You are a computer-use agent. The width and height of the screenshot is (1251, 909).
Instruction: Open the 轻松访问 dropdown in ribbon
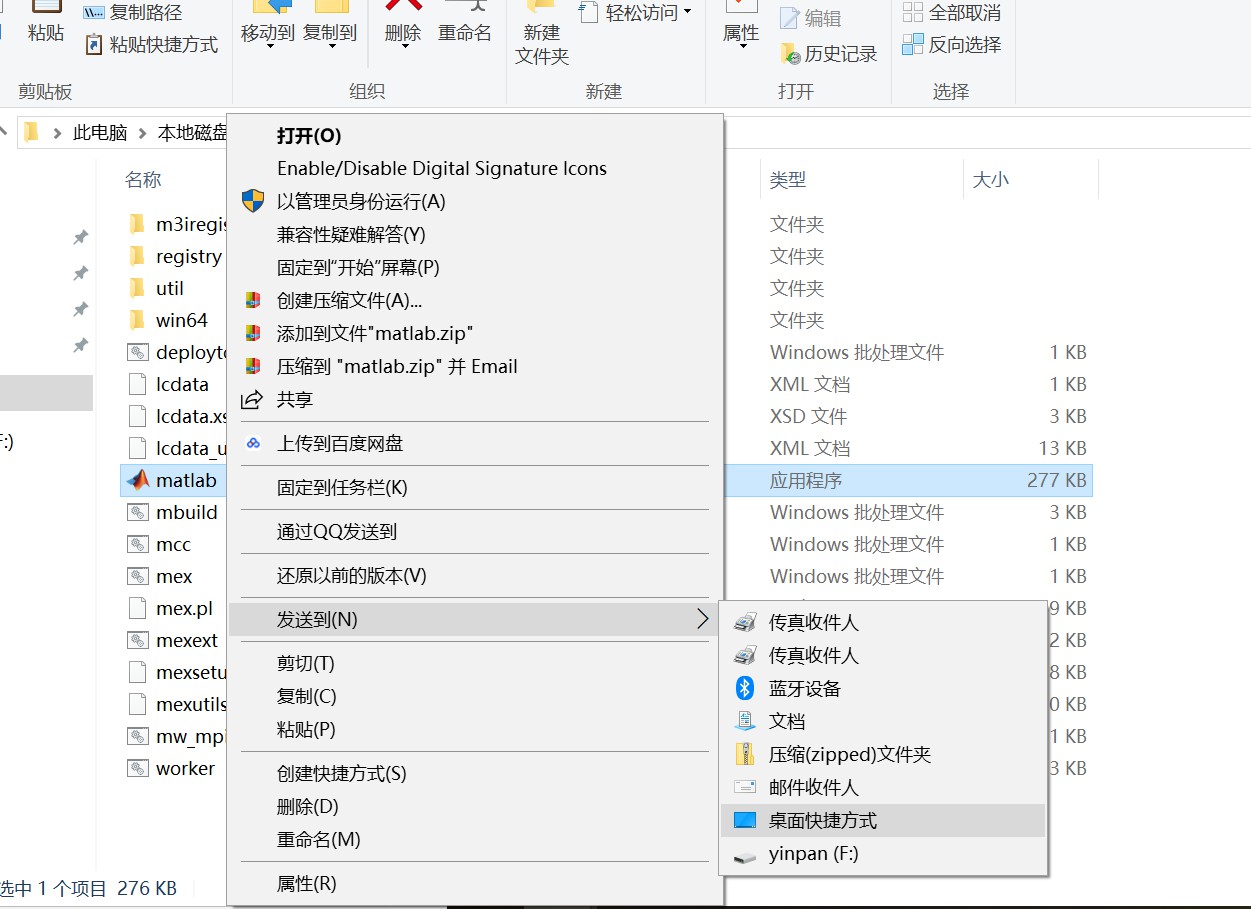[686, 12]
